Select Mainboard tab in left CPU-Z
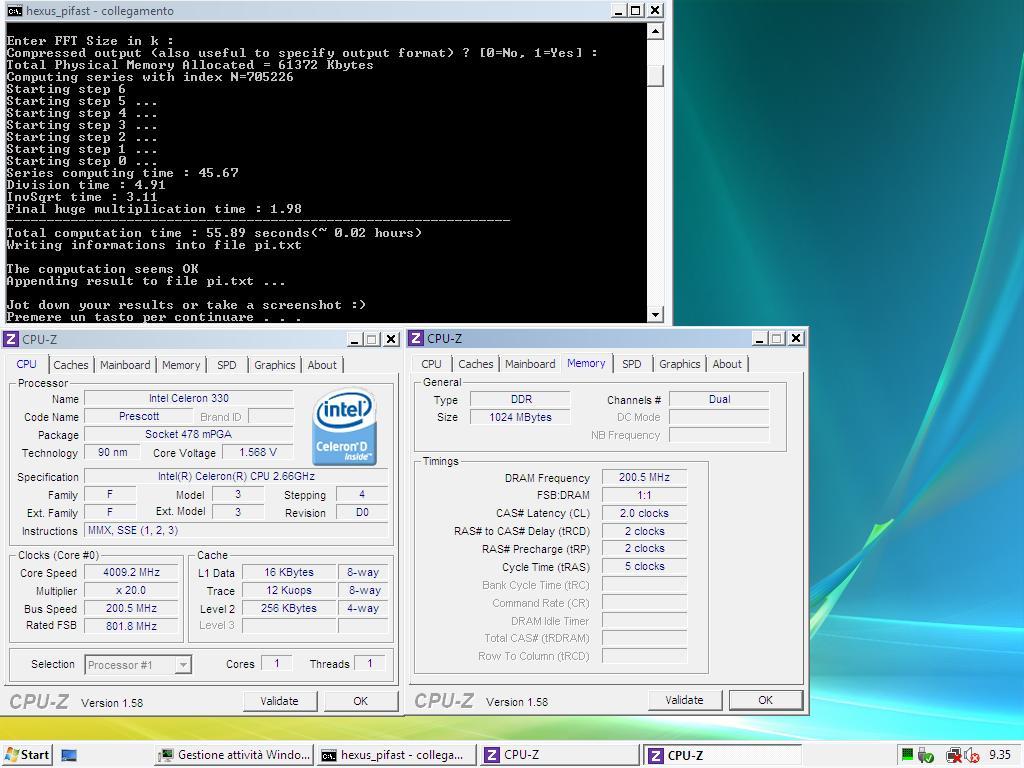This screenshot has width=1024, height=768. coord(125,365)
